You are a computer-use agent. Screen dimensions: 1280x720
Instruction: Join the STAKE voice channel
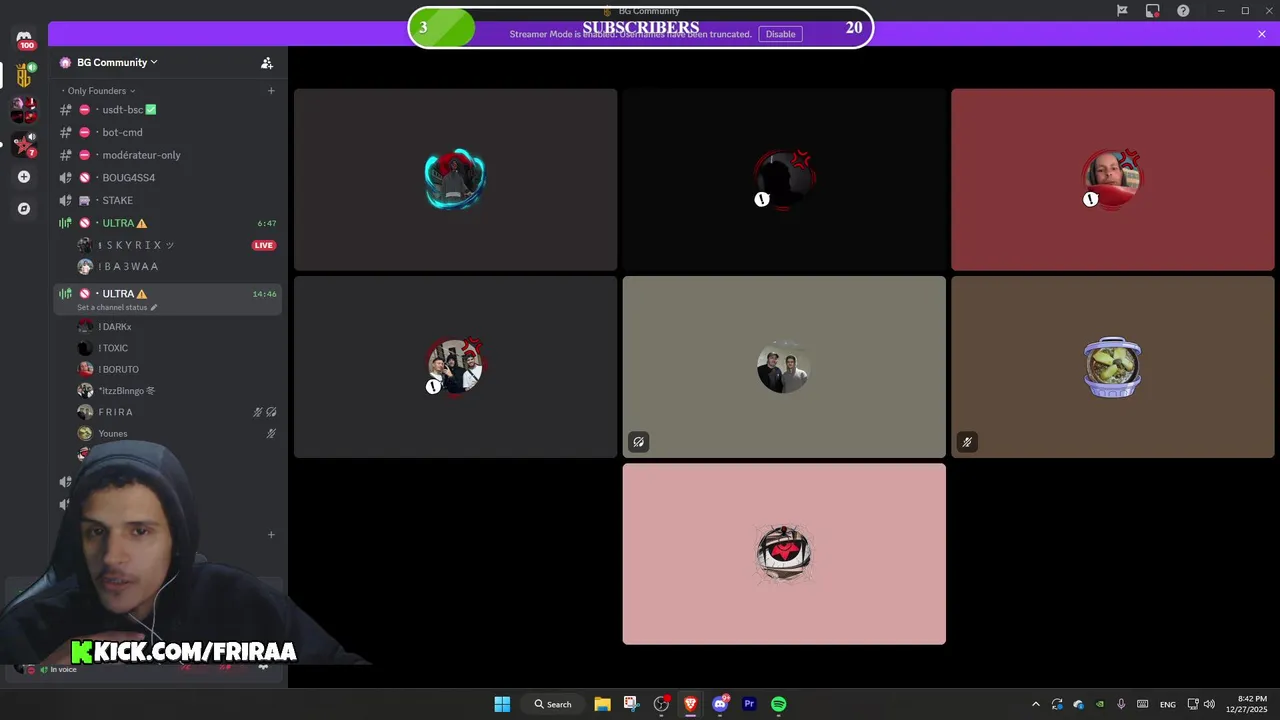point(167,200)
